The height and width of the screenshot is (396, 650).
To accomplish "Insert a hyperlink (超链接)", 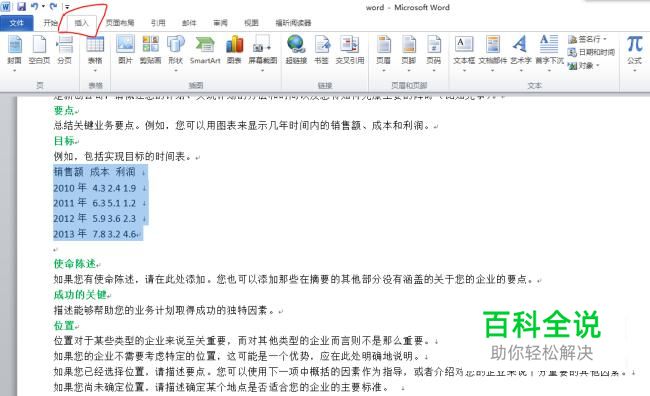I will point(296,50).
